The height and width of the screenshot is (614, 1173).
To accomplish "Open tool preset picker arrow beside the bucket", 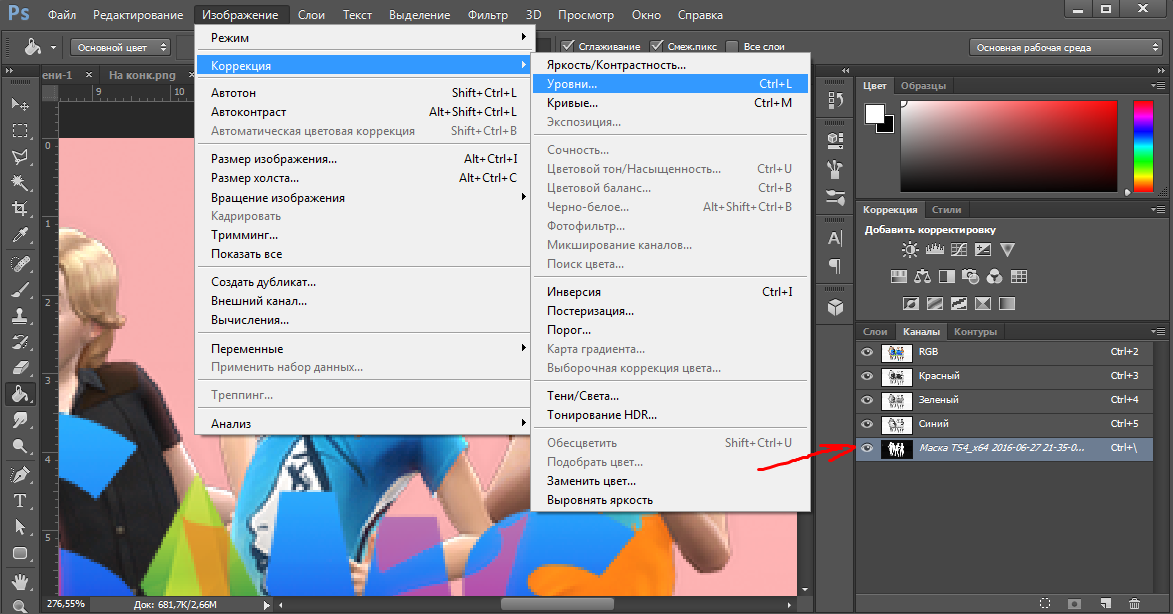I will [x=53, y=47].
